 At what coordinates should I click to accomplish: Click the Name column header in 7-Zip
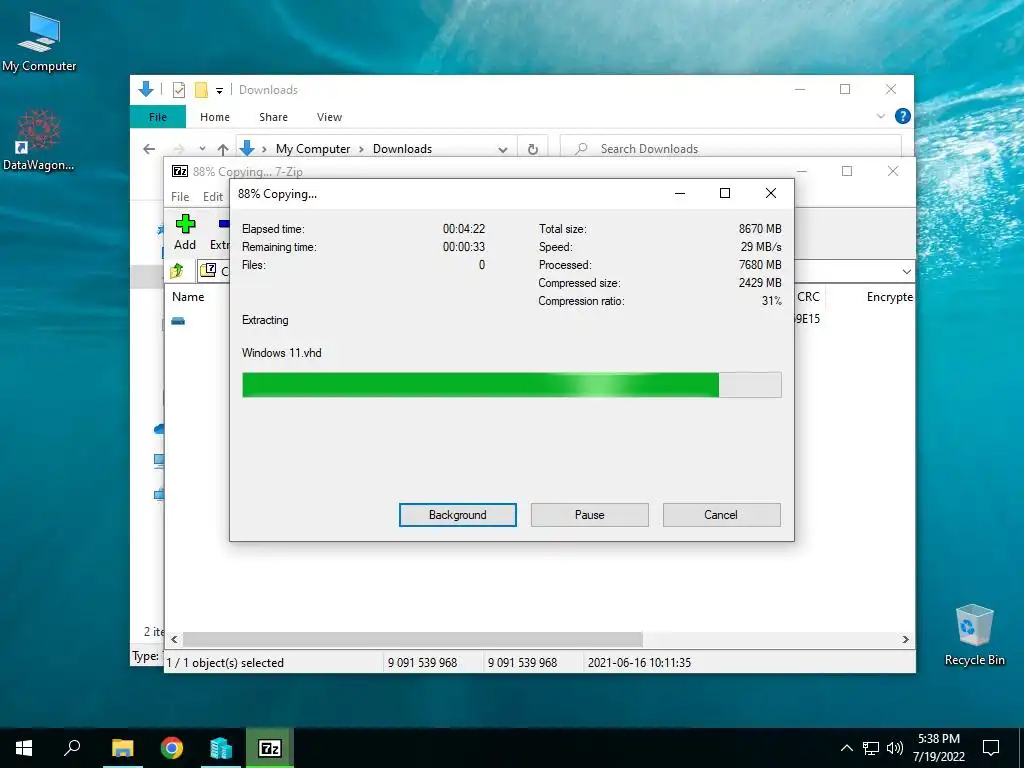[x=188, y=296]
